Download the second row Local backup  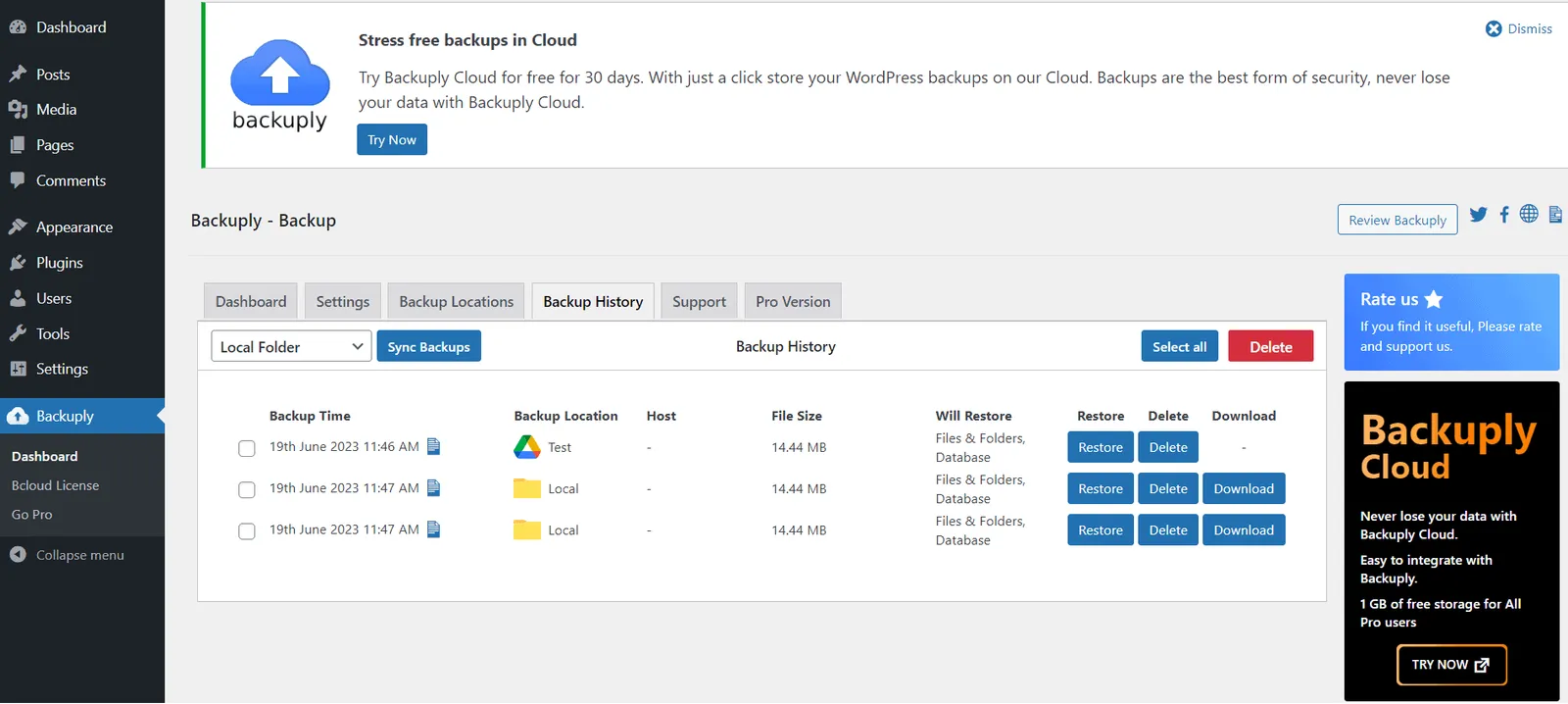(x=1244, y=488)
